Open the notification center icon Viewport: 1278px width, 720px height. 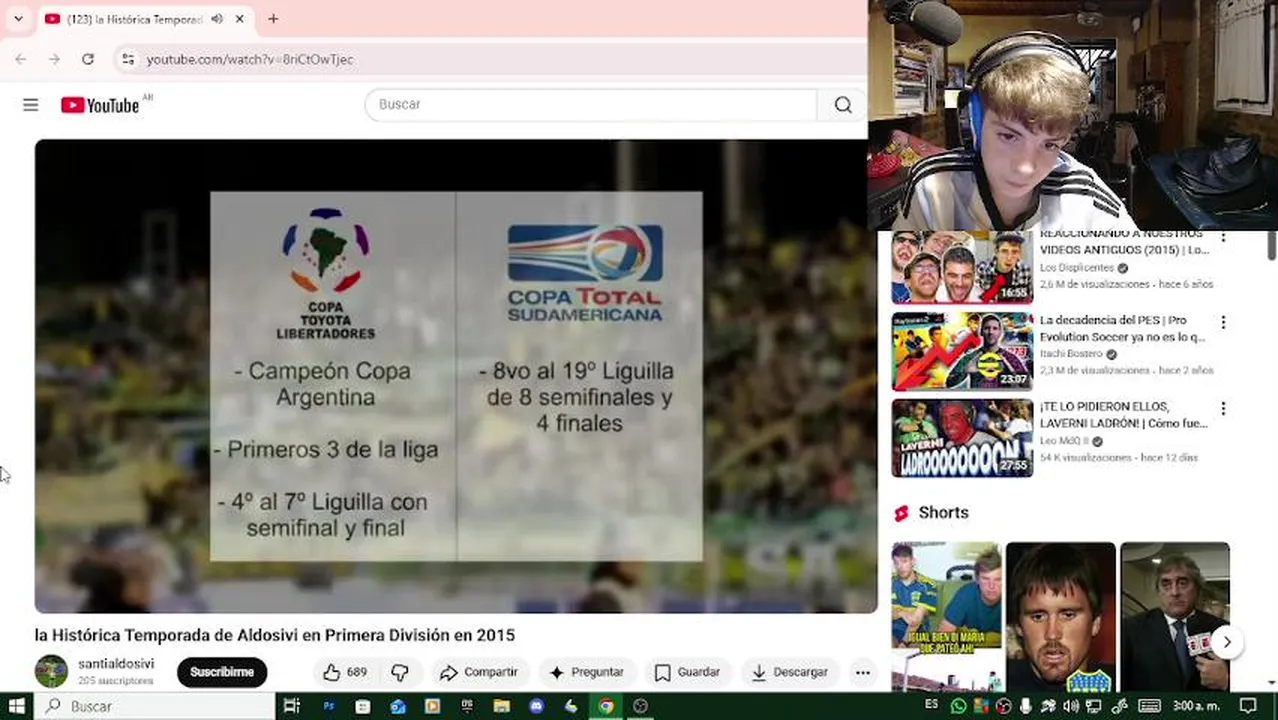click(1247, 706)
